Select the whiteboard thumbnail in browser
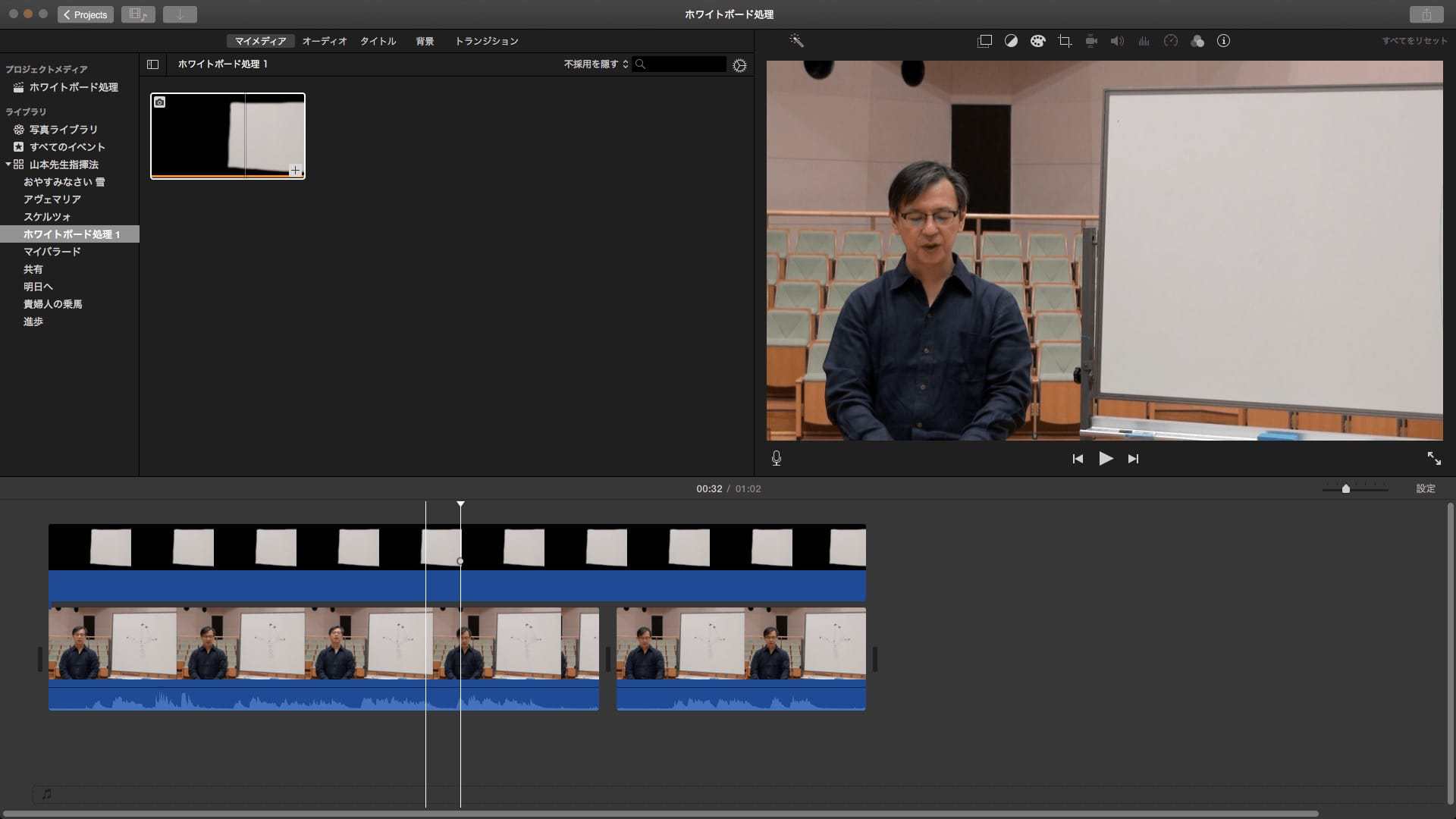The width and height of the screenshot is (1456, 819). 227,136
